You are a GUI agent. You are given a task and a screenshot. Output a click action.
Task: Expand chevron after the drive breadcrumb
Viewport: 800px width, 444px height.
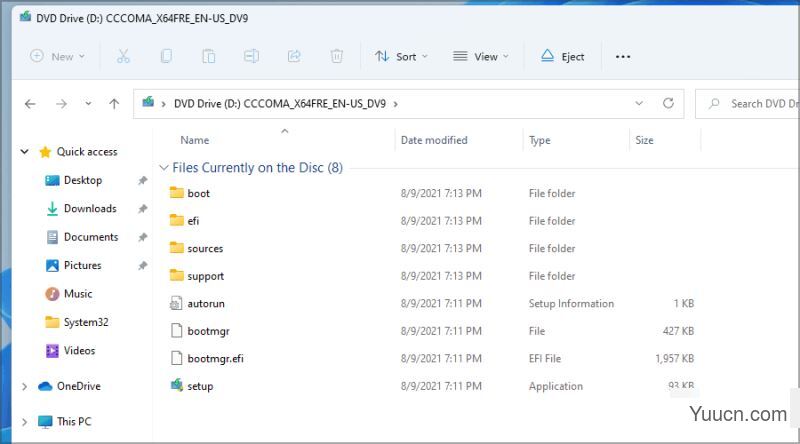[x=395, y=104]
